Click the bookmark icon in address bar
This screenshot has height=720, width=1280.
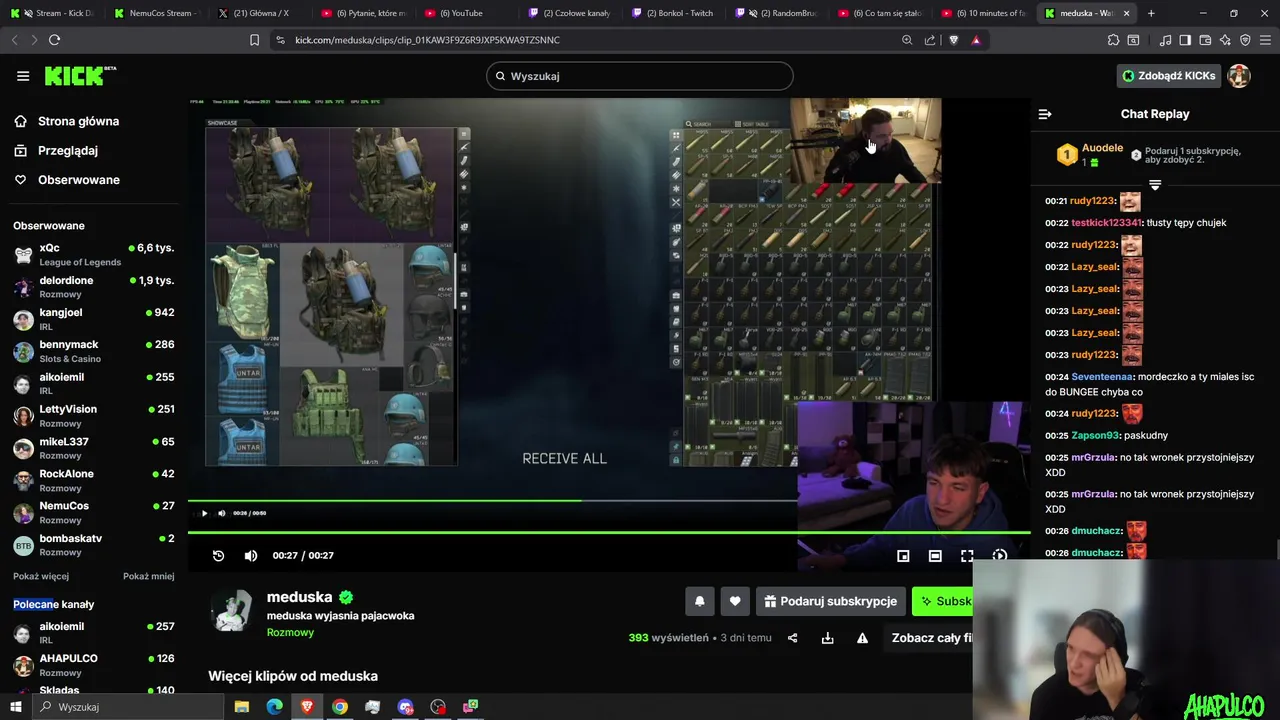[254, 40]
